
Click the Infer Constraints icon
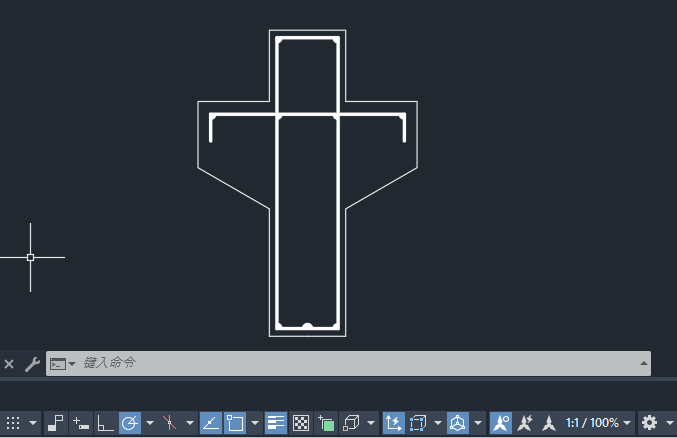56,423
